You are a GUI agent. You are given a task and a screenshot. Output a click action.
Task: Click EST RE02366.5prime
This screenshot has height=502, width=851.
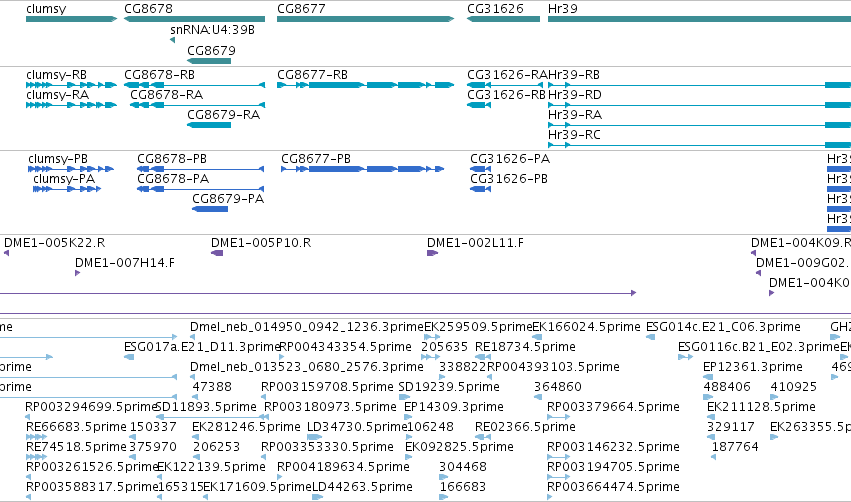pyautogui.click(x=525, y=427)
